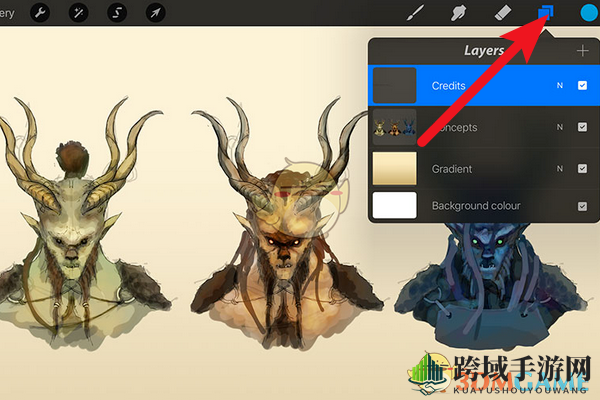Open the Actions wrench menu
Screen dimensions: 600x400
tap(40, 13)
